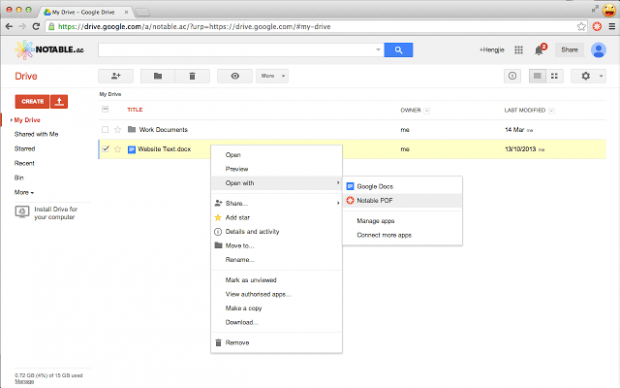The height and width of the screenshot is (388, 620).
Task: Open the Last Modified sort dropdown
Action: coord(552,111)
